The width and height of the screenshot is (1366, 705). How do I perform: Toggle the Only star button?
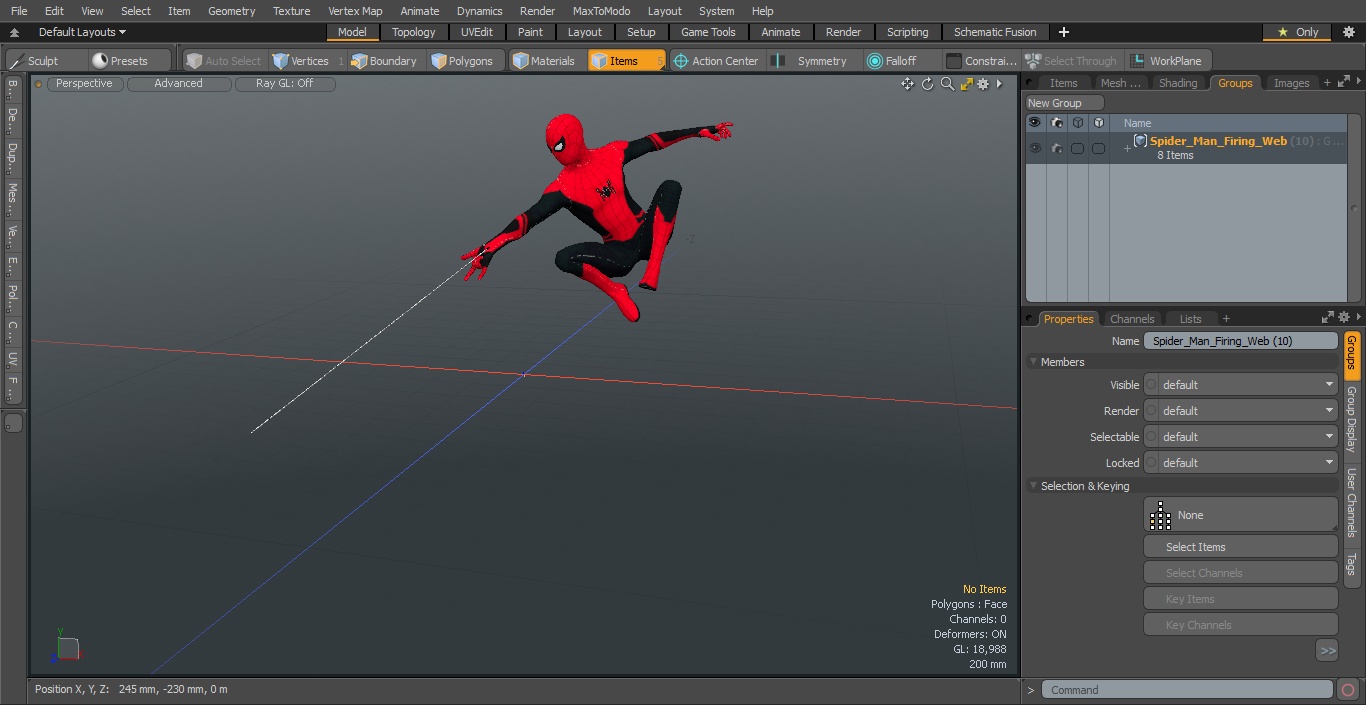point(1297,32)
